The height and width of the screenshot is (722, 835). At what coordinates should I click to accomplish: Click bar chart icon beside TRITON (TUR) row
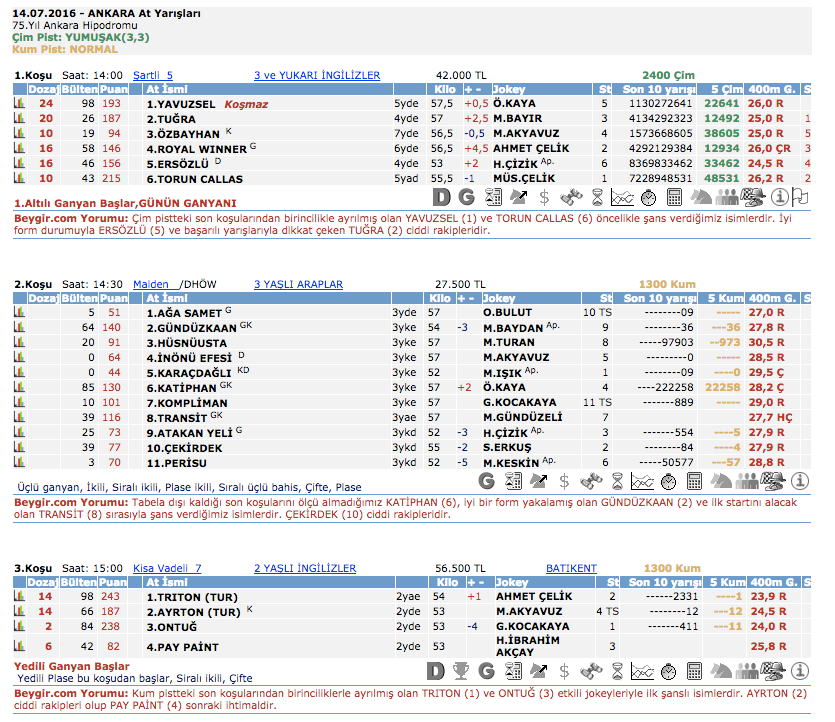[x=18, y=597]
